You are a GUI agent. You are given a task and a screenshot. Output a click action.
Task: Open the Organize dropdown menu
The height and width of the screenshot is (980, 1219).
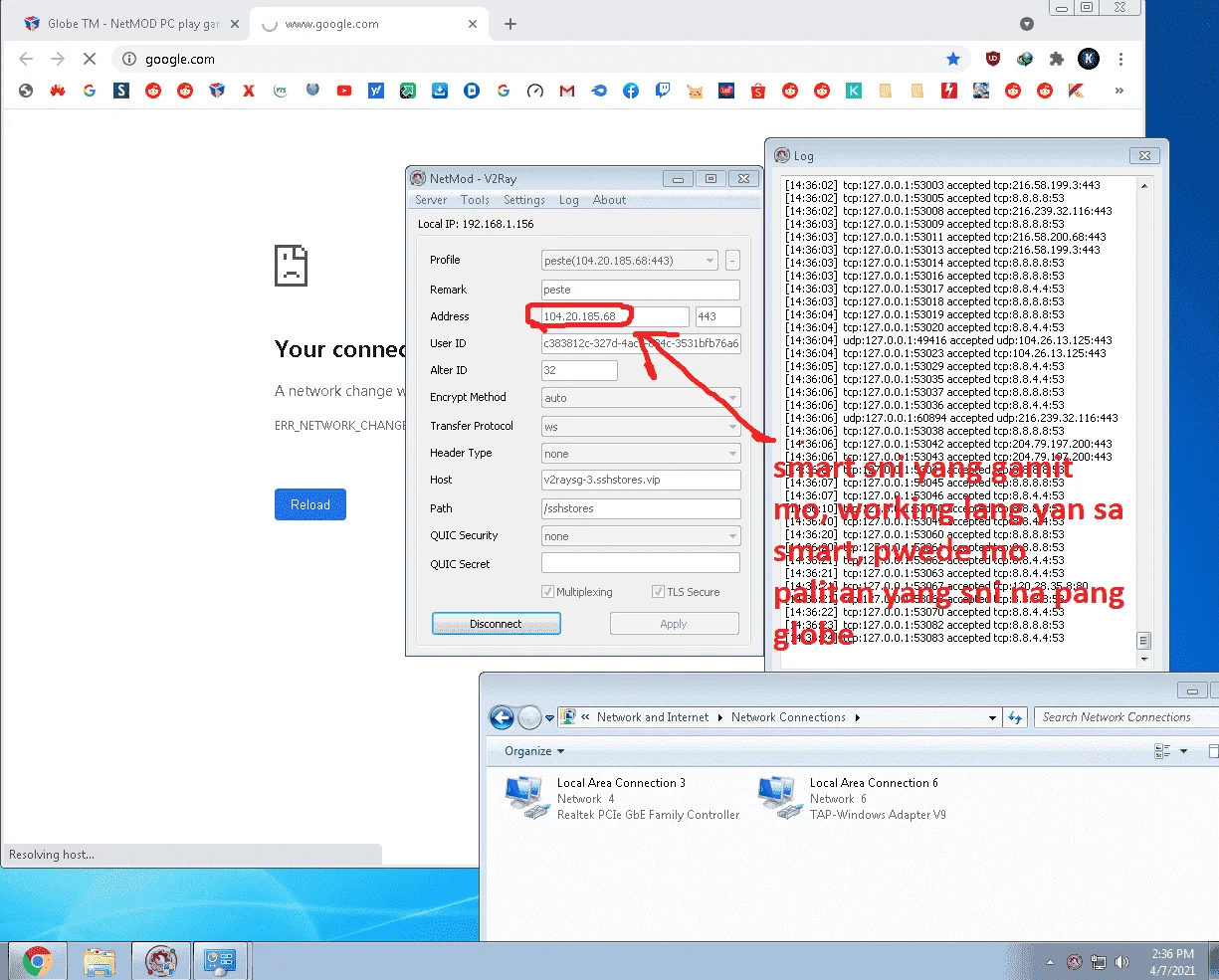(534, 751)
